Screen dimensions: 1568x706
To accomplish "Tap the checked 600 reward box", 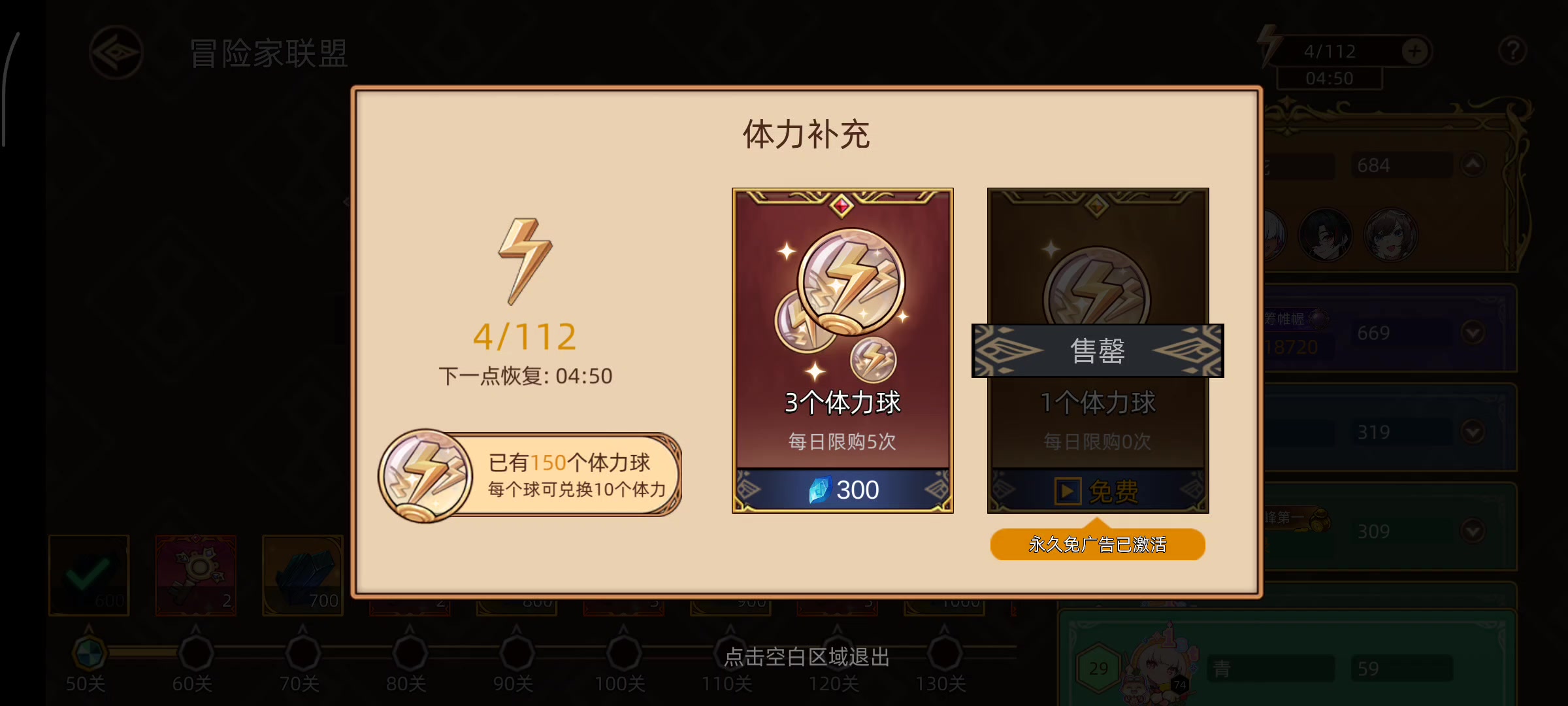I will point(89,575).
